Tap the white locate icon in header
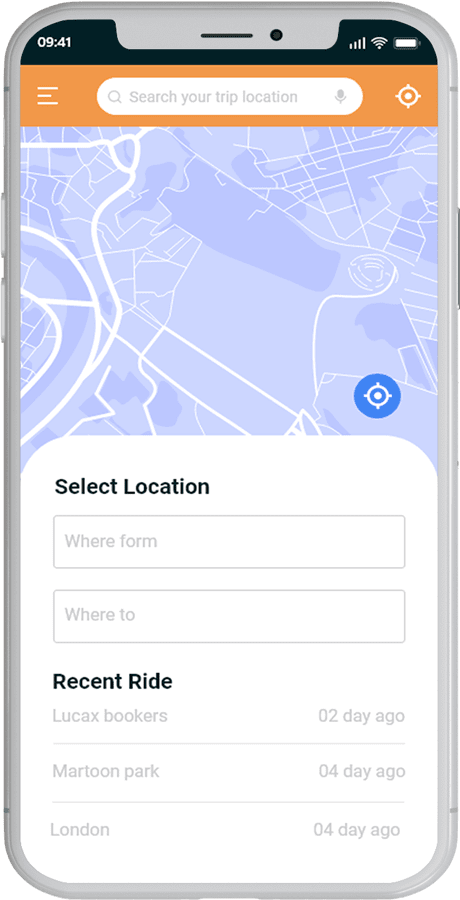This screenshot has width=460, height=900. pyautogui.click(x=408, y=96)
